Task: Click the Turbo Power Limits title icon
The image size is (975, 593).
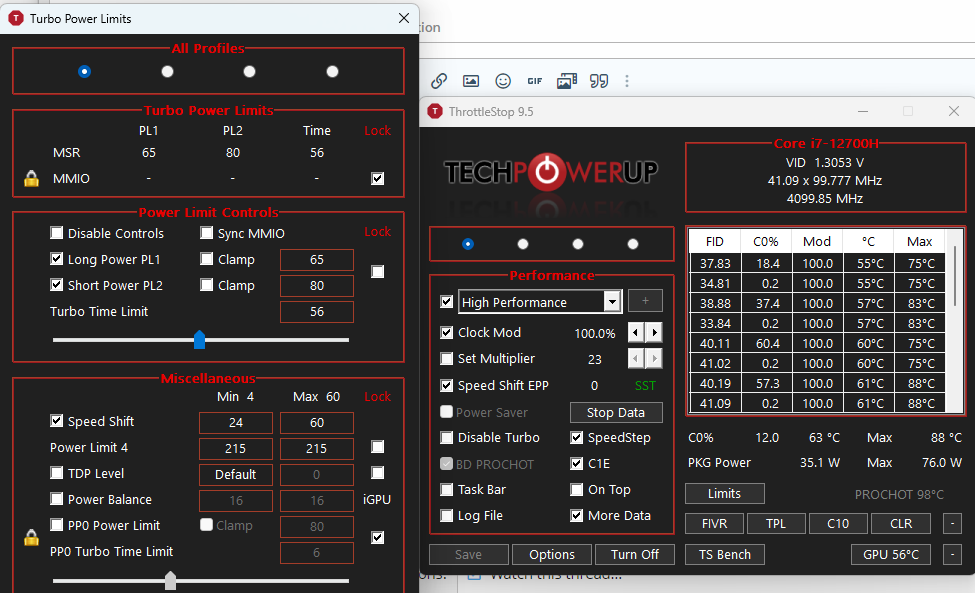Action: tap(16, 19)
